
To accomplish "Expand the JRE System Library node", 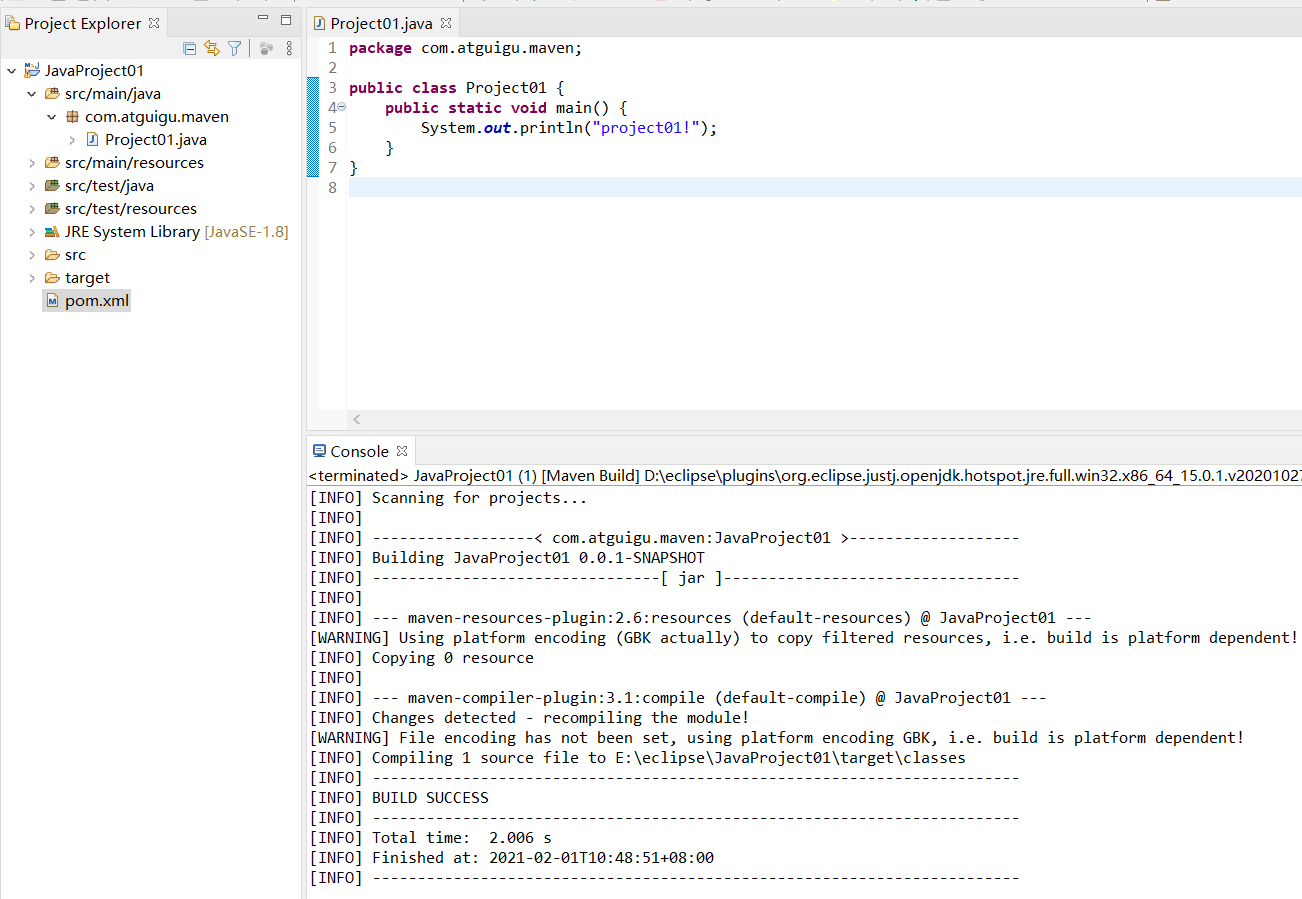I will (x=31, y=232).
